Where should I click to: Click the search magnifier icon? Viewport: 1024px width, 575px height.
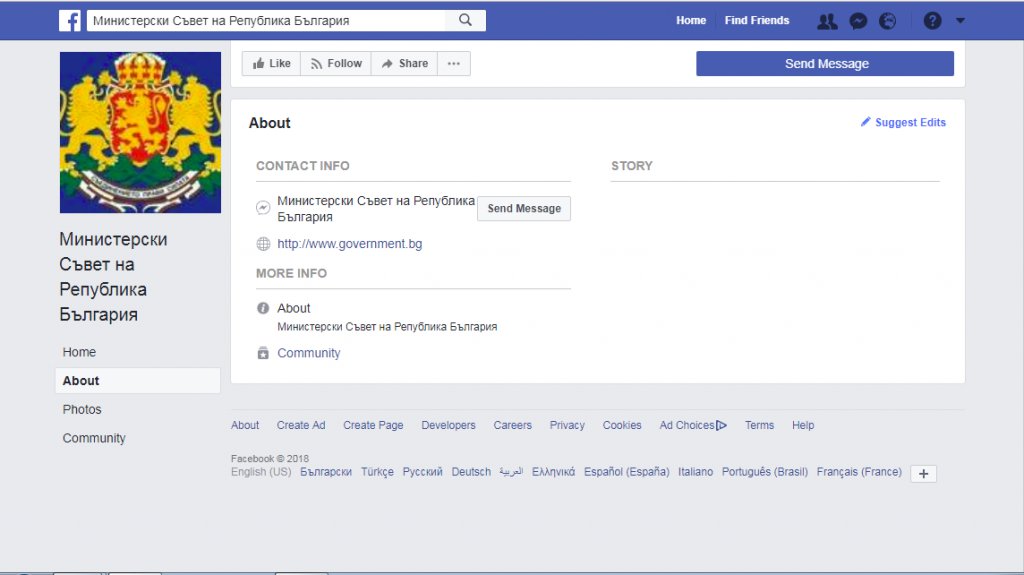(x=465, y=20)
